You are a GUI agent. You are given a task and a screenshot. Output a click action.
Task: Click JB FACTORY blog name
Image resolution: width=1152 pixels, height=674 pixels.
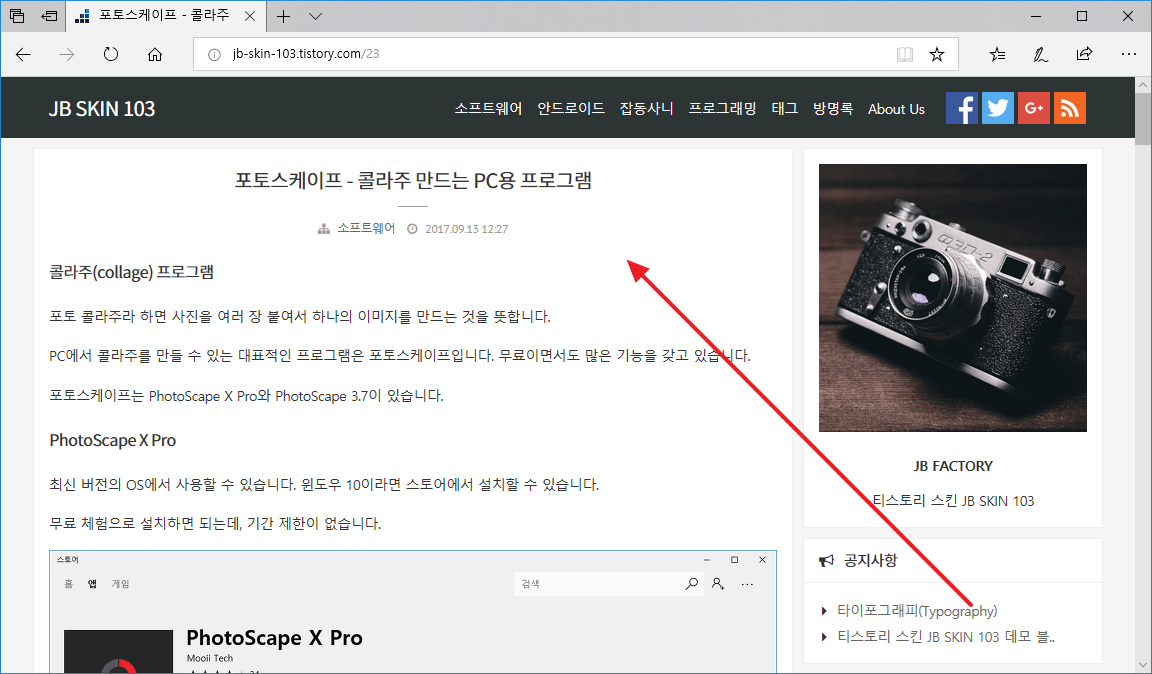pos(953,466)
